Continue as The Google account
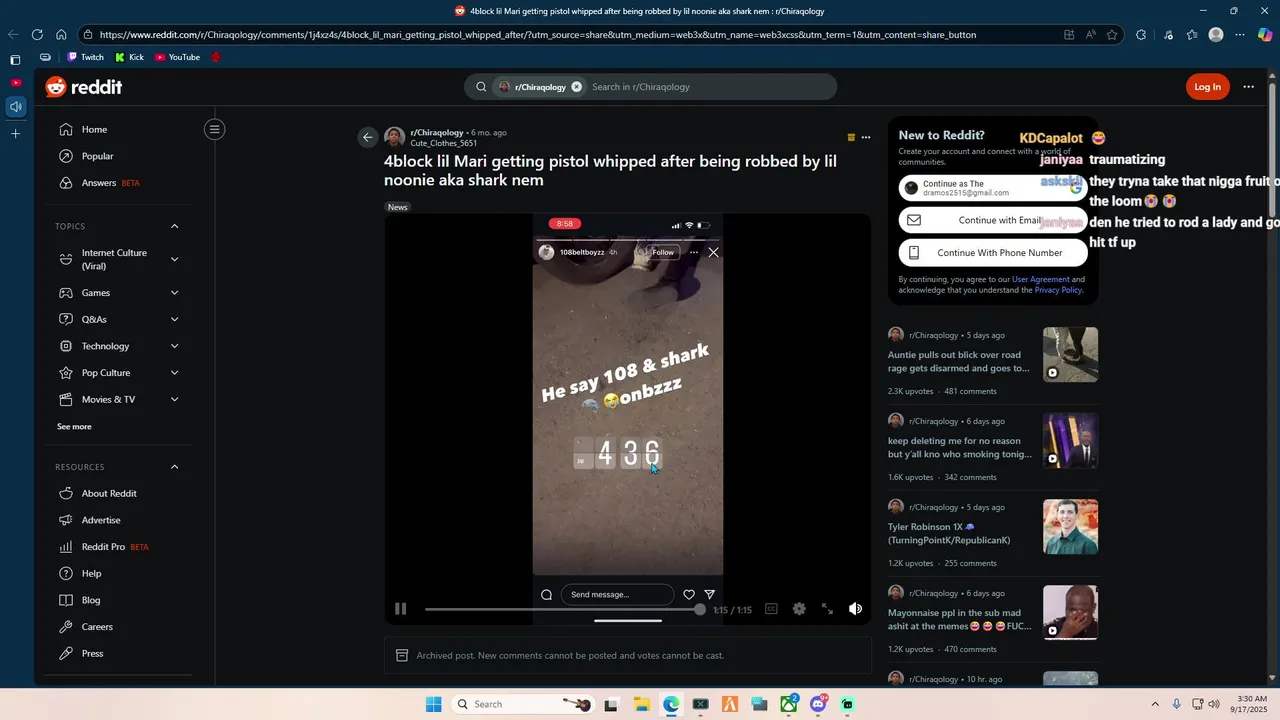The height and width of the screenshot is (720, 1280). tap(992, 188)
